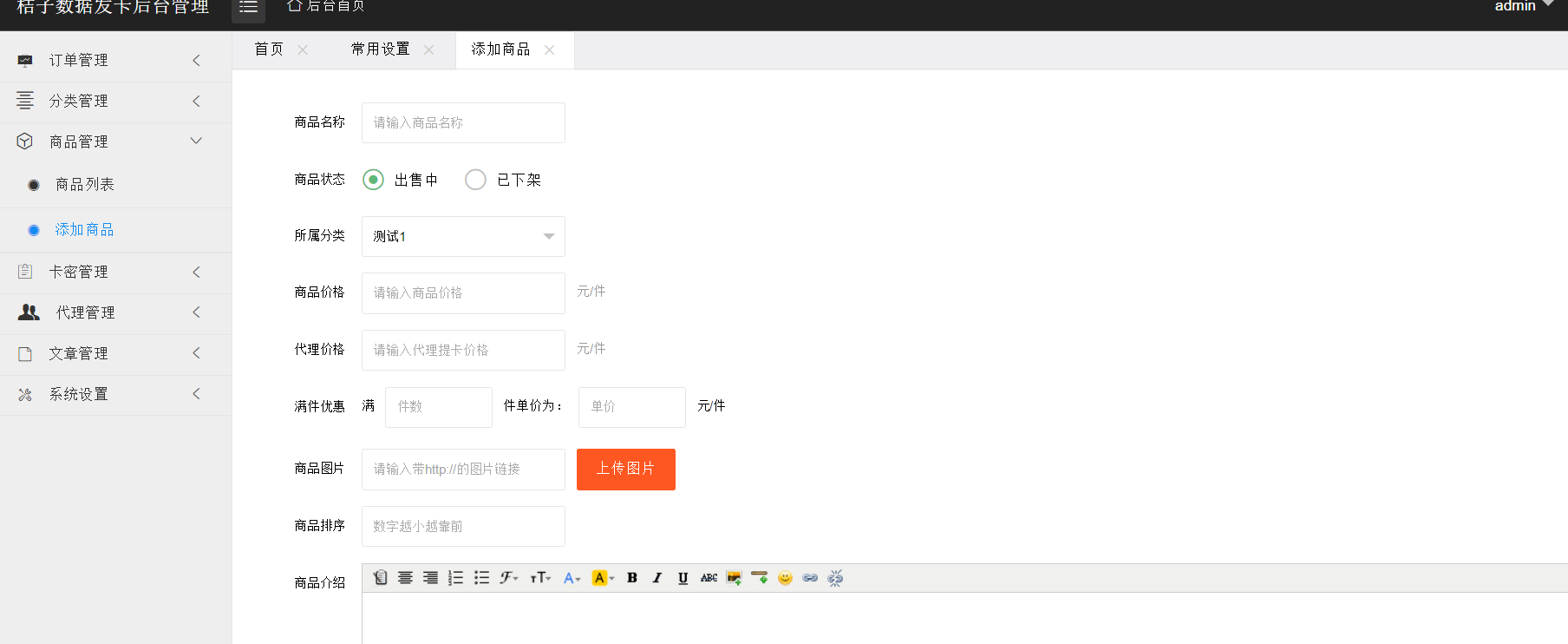Click the 卡密管理 clipboard icon

tap(25, 272)
